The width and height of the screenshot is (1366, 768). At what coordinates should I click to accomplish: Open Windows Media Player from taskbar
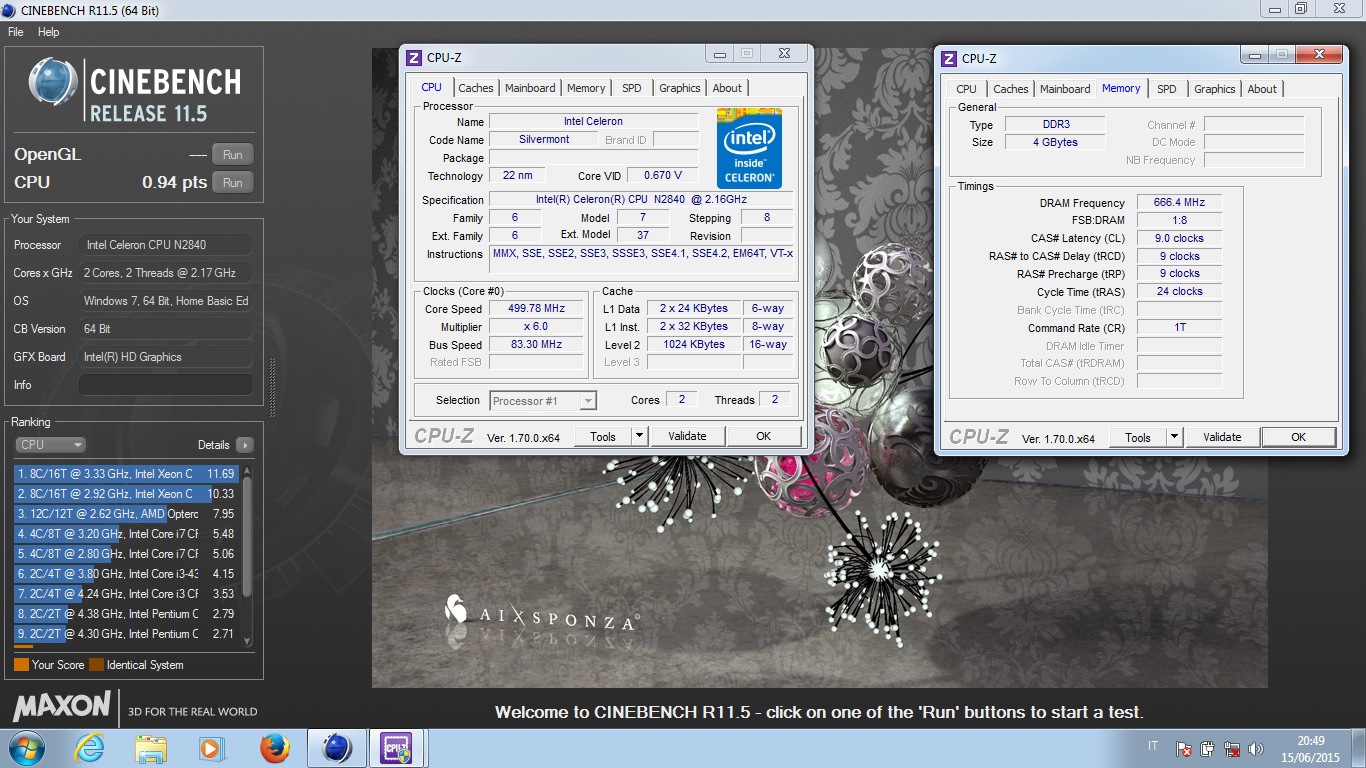pyautogui.click(x=212, y=748)
